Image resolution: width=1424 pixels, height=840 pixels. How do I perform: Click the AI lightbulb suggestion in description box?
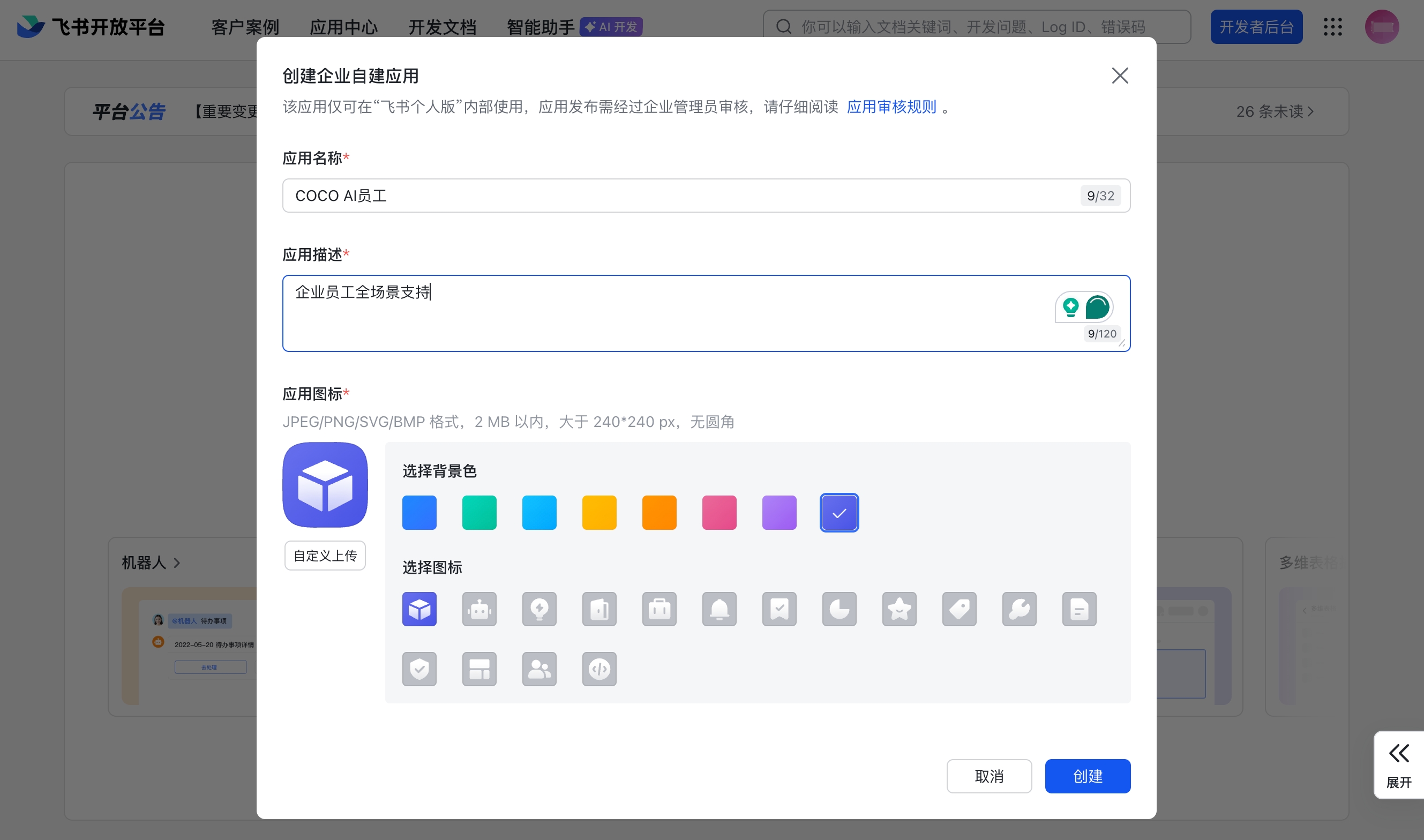1070,307
